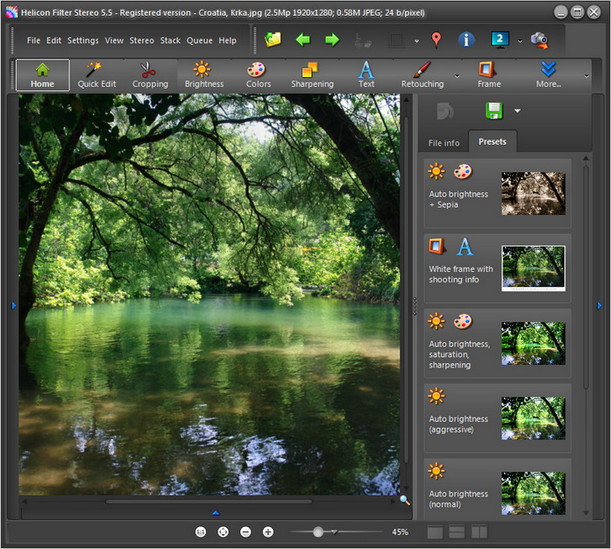Select the Retouching brush tool
Screen dimensions: 611x549
click(422, 75)
